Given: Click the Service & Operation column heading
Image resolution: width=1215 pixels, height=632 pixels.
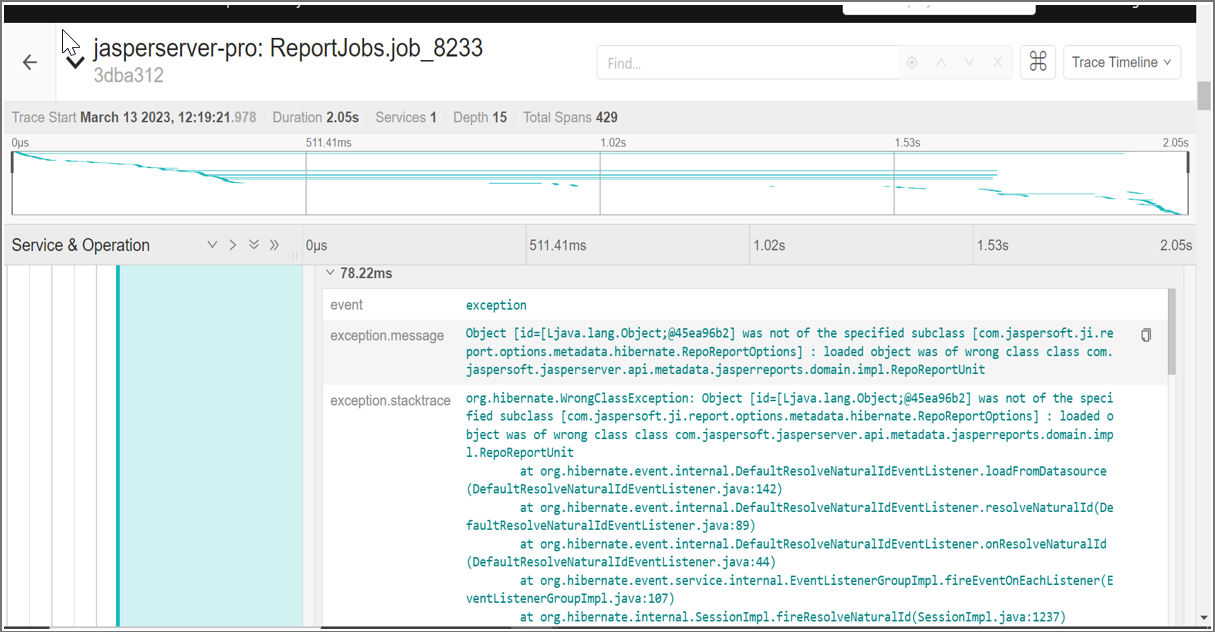Looking at the screenshot, I should 81,245.
